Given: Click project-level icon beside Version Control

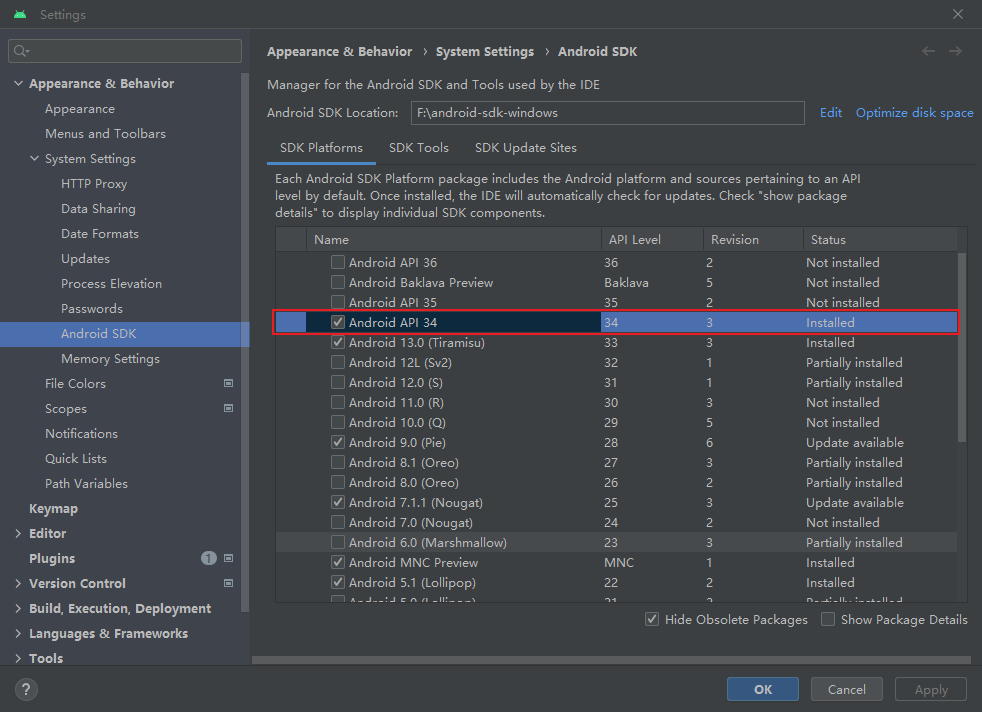Looking at the screenshot, I should click(x=228, y=583).
